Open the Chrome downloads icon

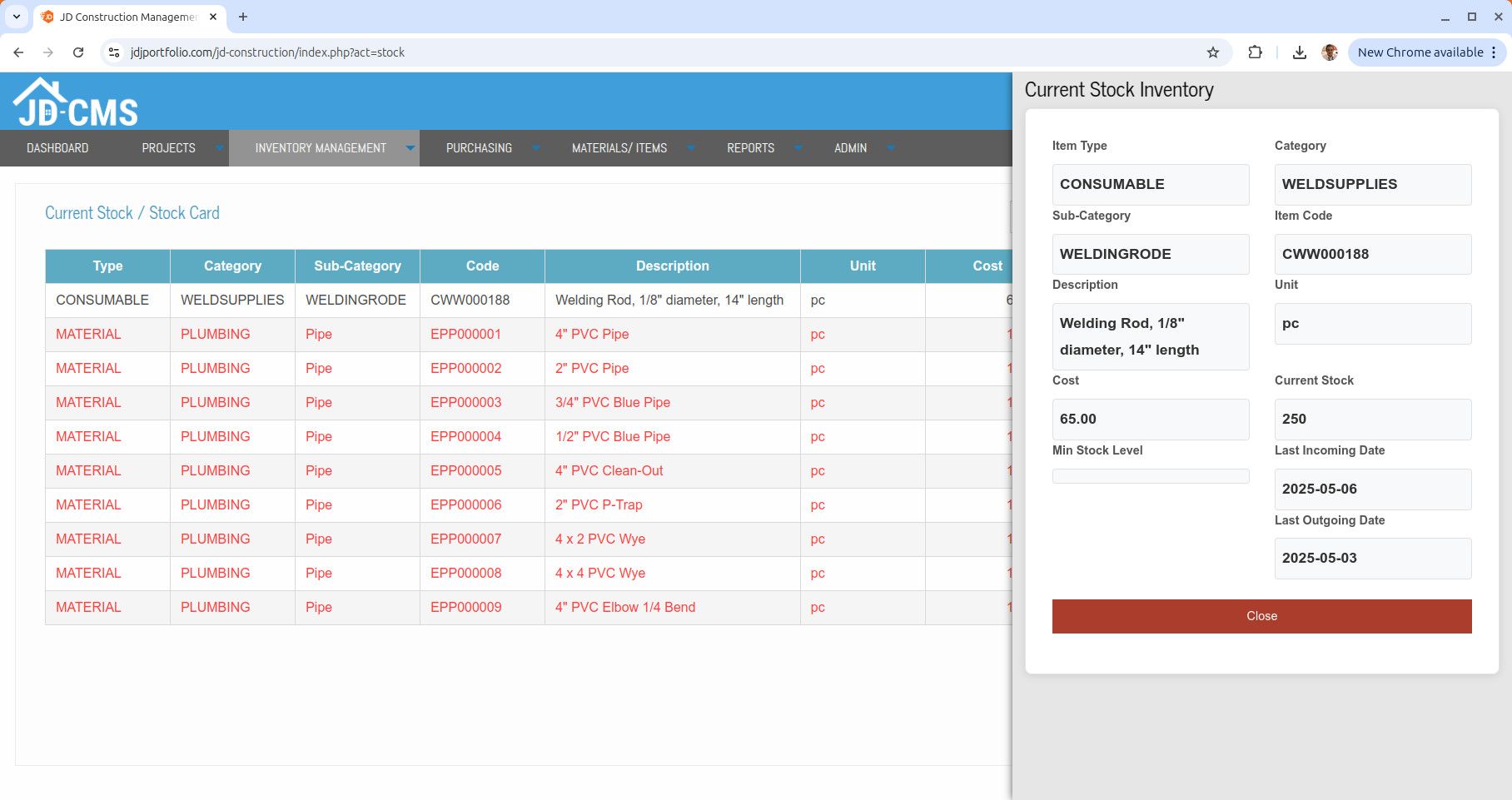(1299, 52)
